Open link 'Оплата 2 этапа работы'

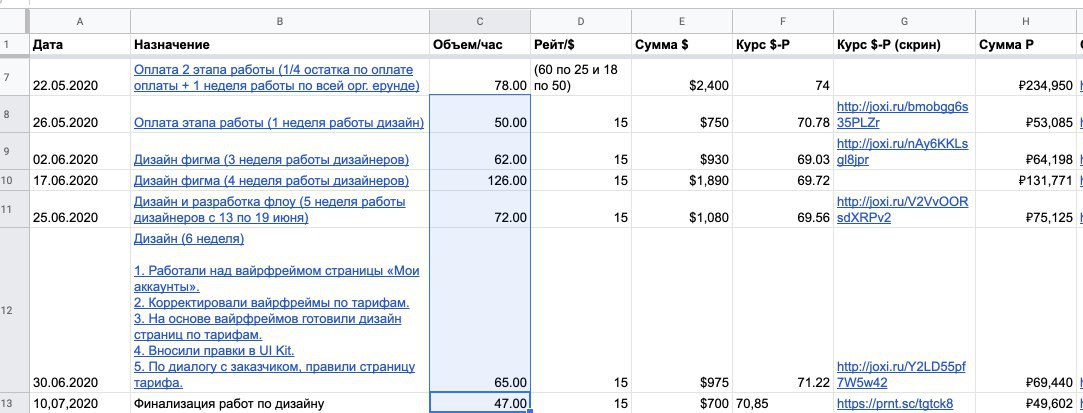276,77
